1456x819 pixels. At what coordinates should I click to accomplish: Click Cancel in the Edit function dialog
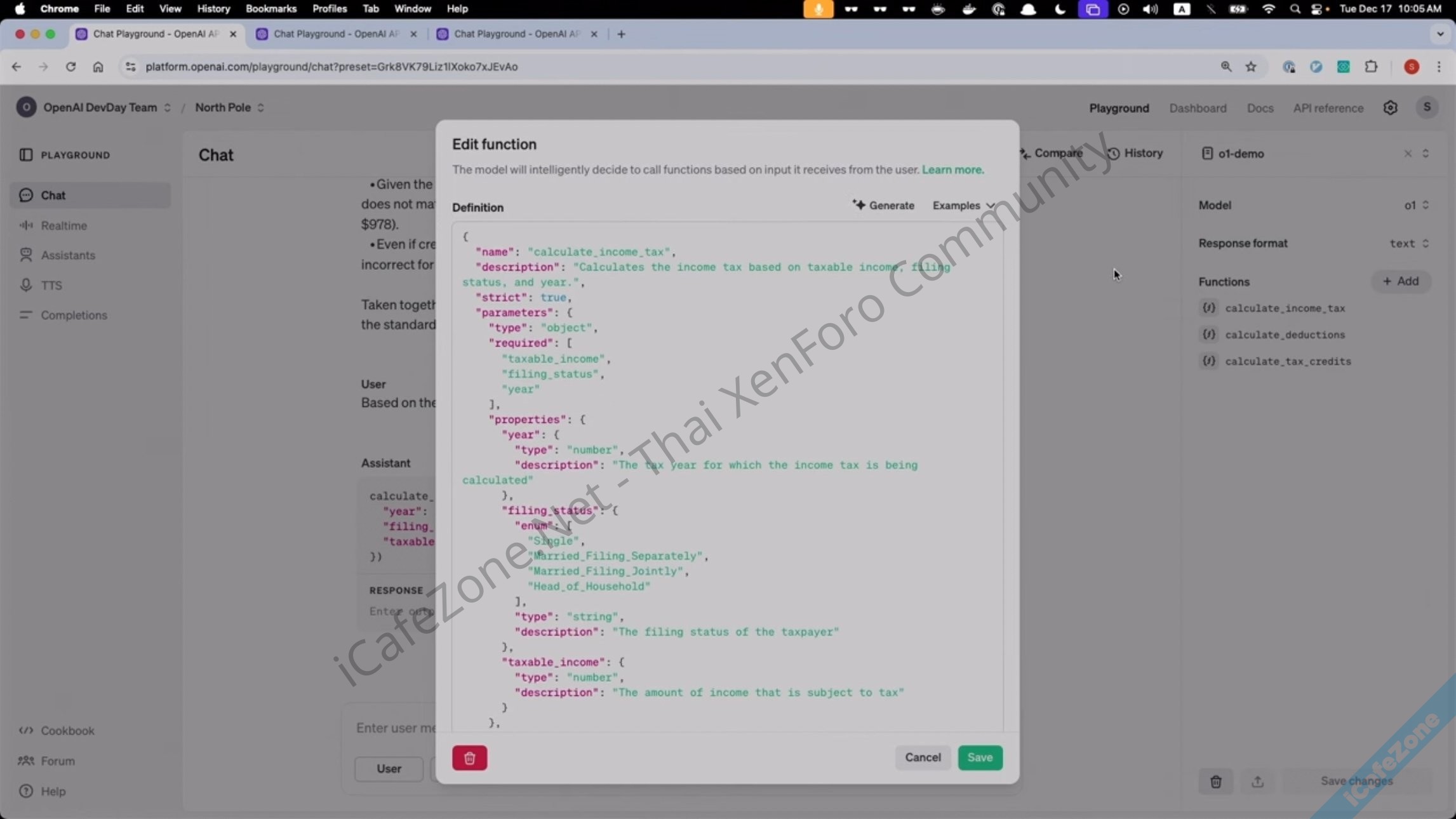[x=922, y=757]
